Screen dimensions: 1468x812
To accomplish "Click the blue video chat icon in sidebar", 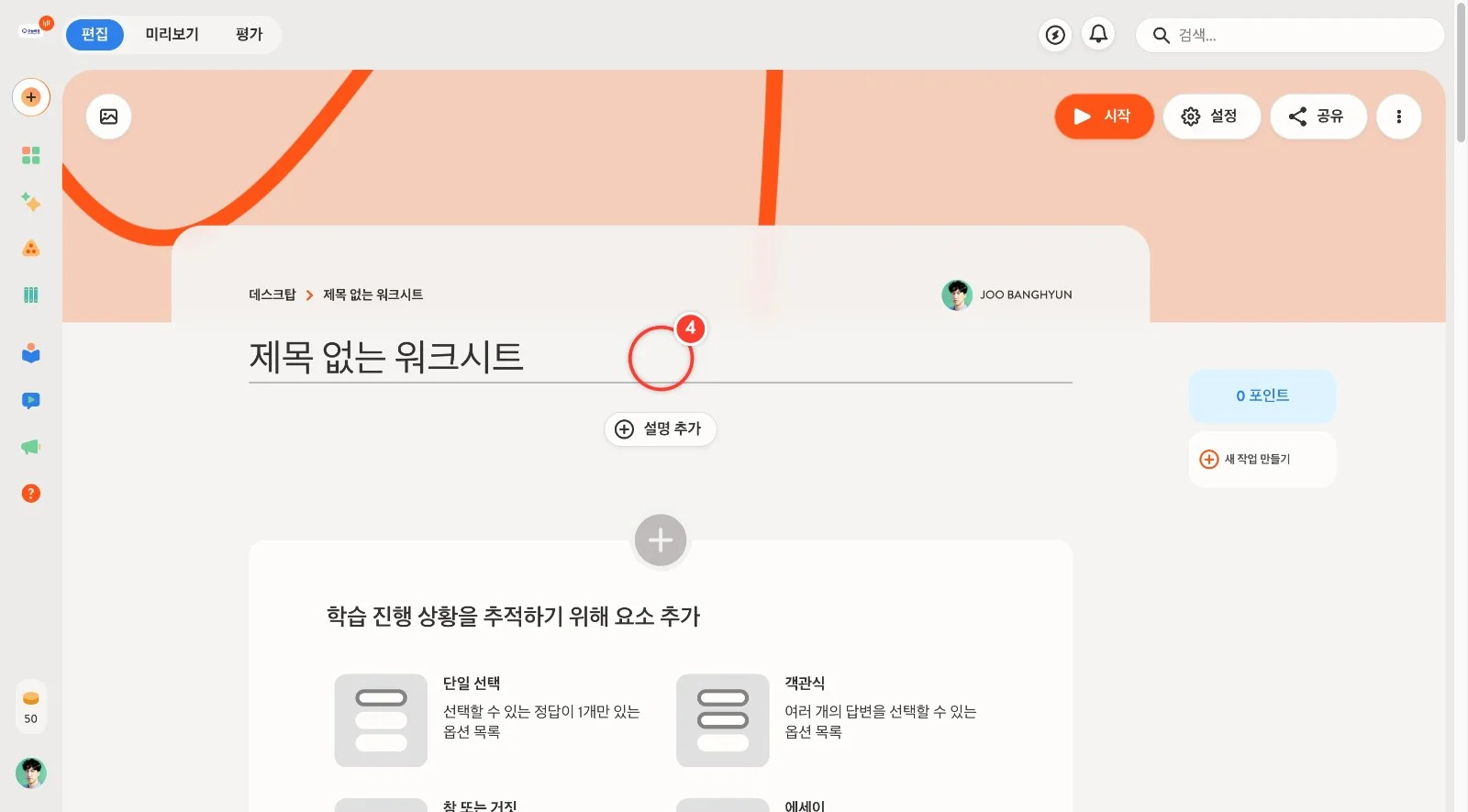I will click(x=31, y=400).
